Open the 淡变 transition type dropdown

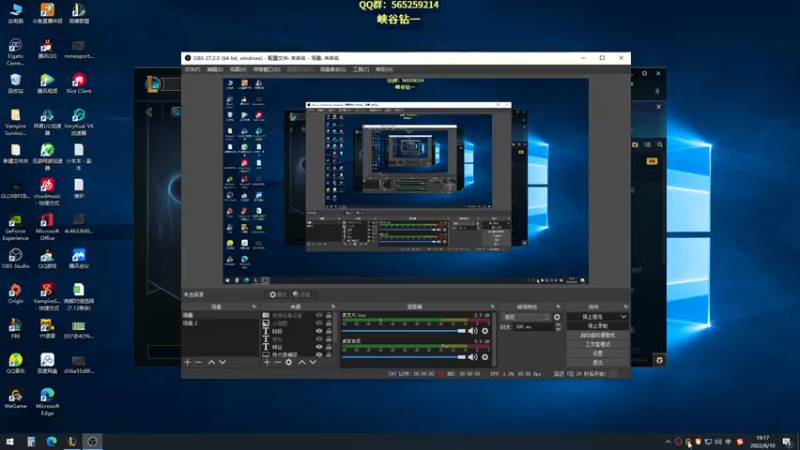coord(526,317)
